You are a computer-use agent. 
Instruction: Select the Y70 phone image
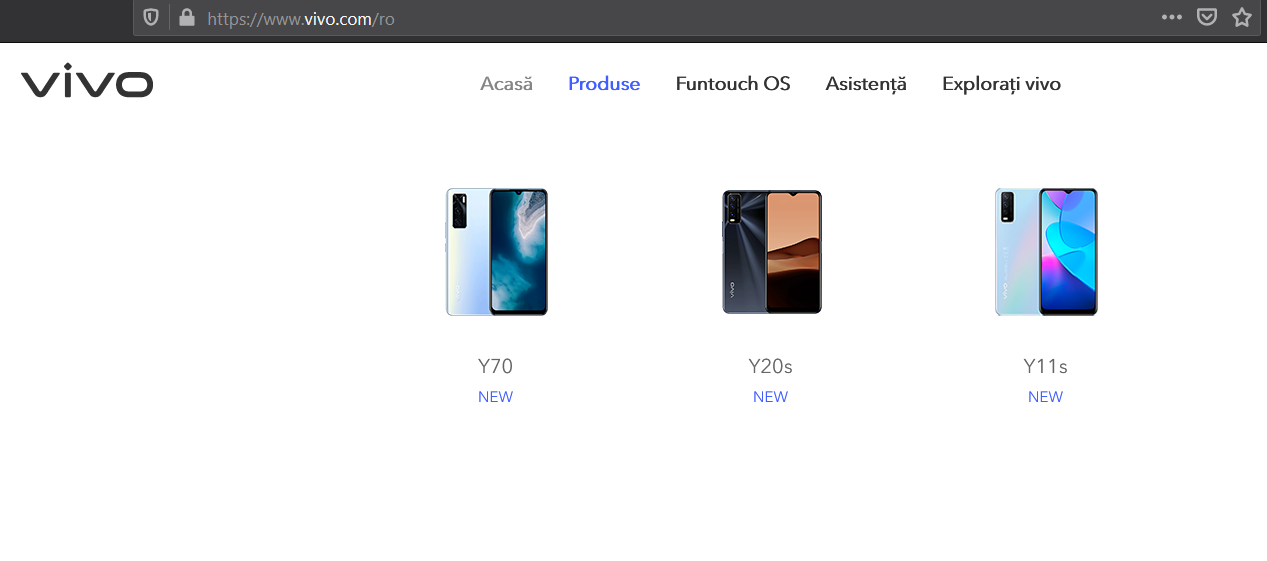pos(496,252)
